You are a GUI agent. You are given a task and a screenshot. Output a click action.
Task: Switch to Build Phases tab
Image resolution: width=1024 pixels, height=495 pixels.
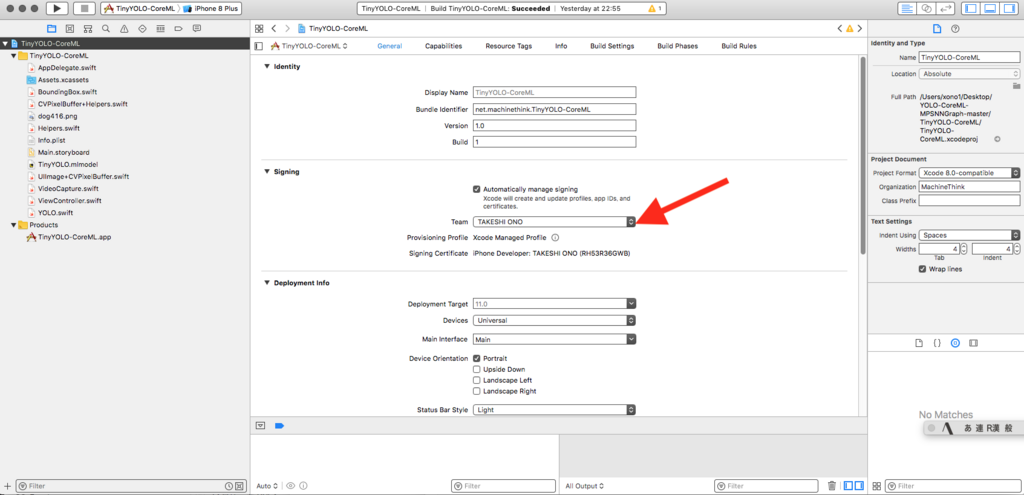pos(677,46)
